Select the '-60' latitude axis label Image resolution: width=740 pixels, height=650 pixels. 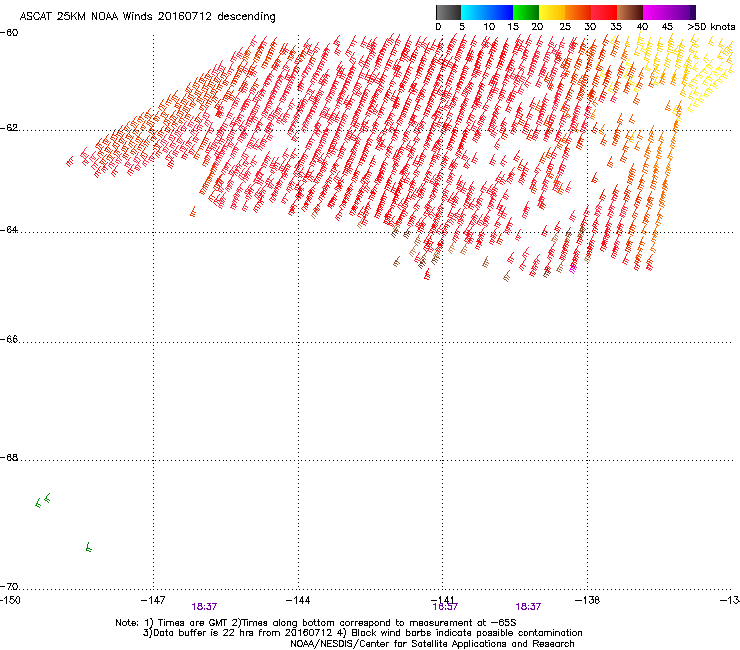[x=9, y=33]
